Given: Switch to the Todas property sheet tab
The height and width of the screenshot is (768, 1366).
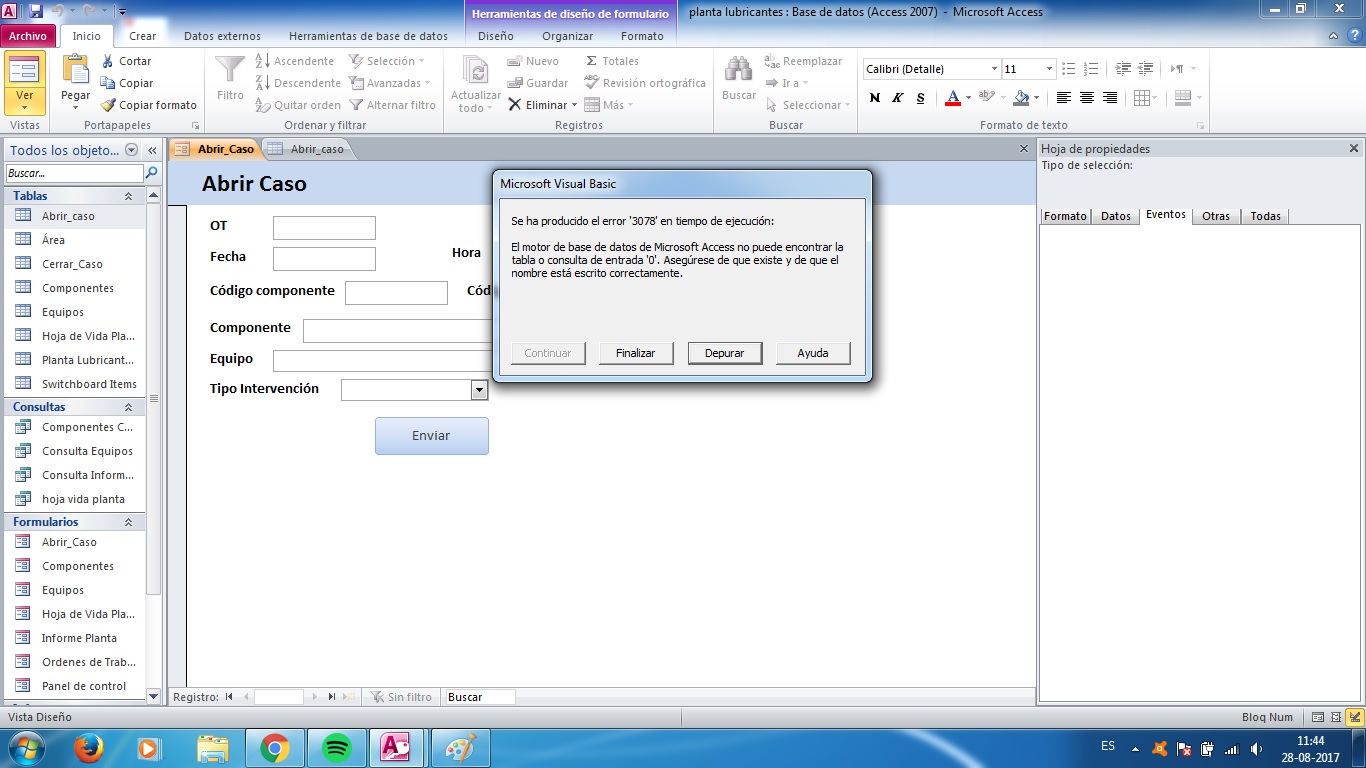Looking at the screenshot, I should [1266, 216].
